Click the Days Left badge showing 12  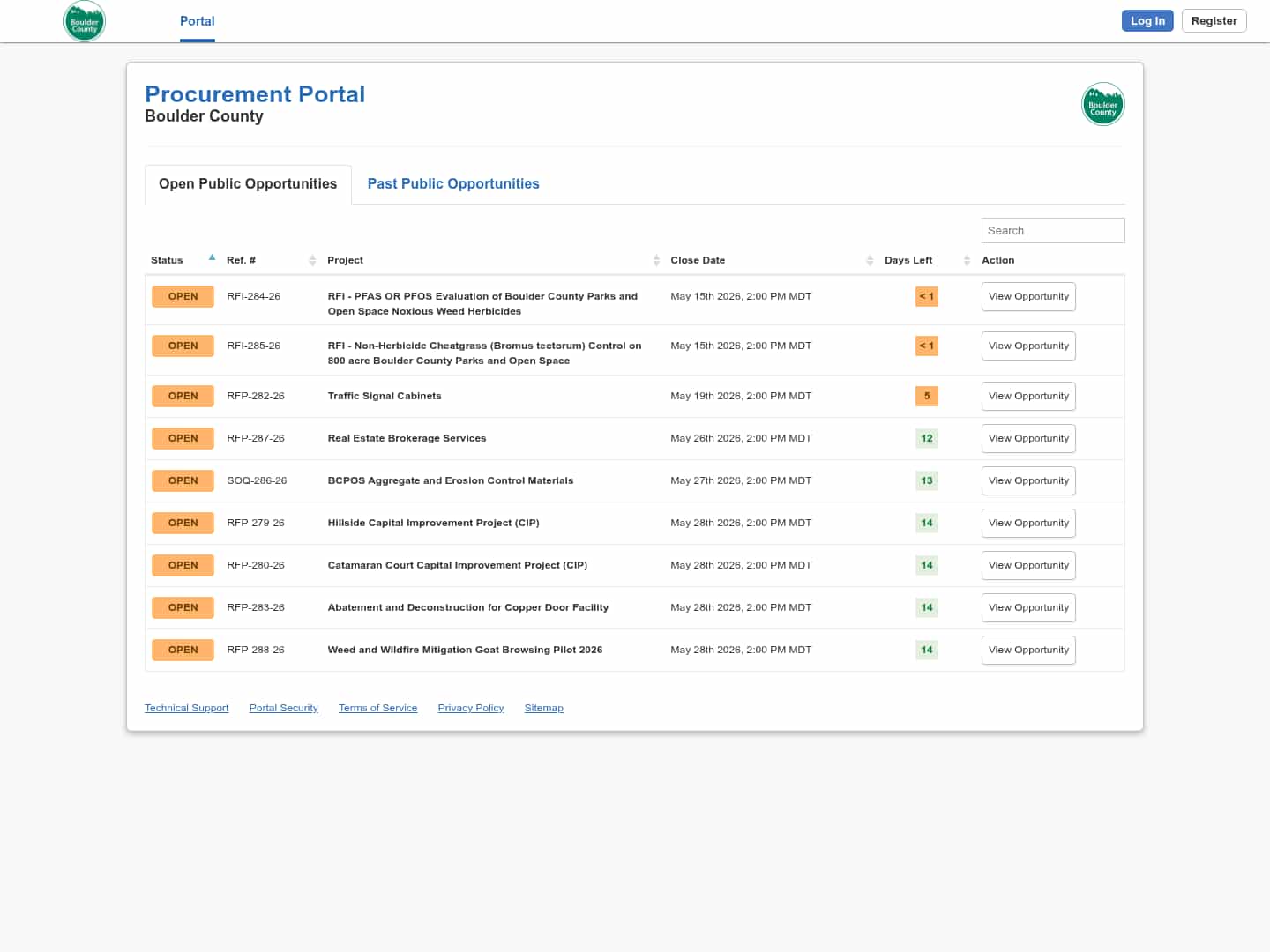tap(927, 438)
